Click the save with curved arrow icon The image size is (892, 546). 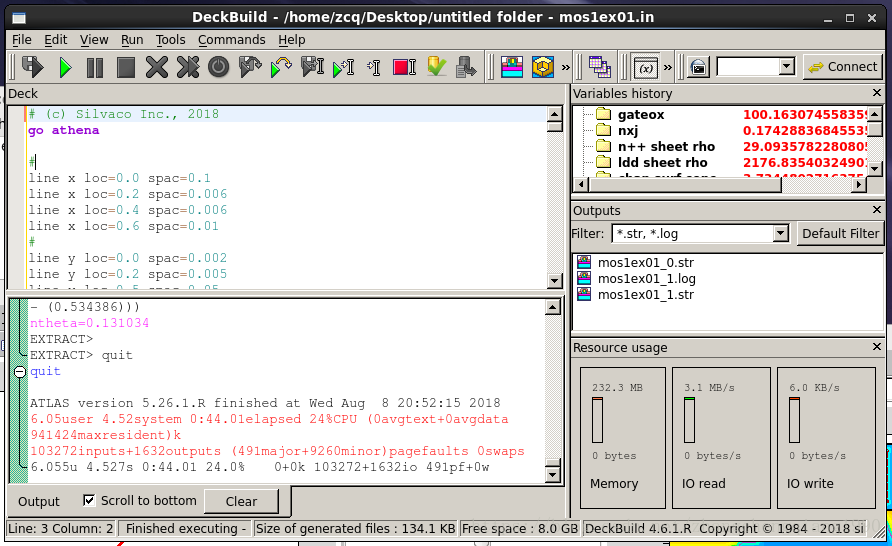point(250,67)
